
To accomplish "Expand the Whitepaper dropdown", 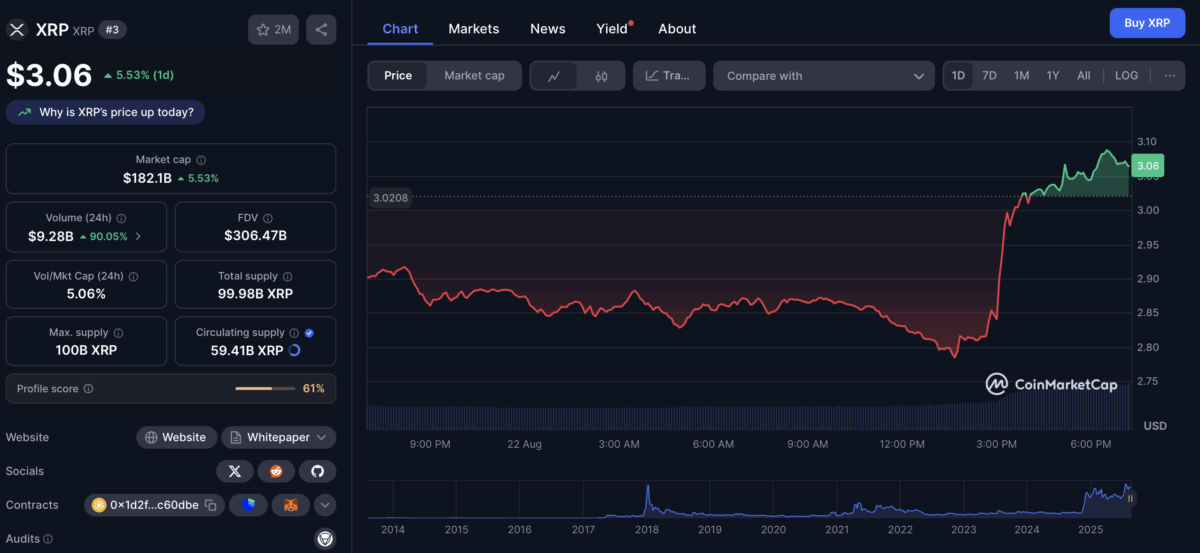I will pyautogui.click(x=279, y=437).
